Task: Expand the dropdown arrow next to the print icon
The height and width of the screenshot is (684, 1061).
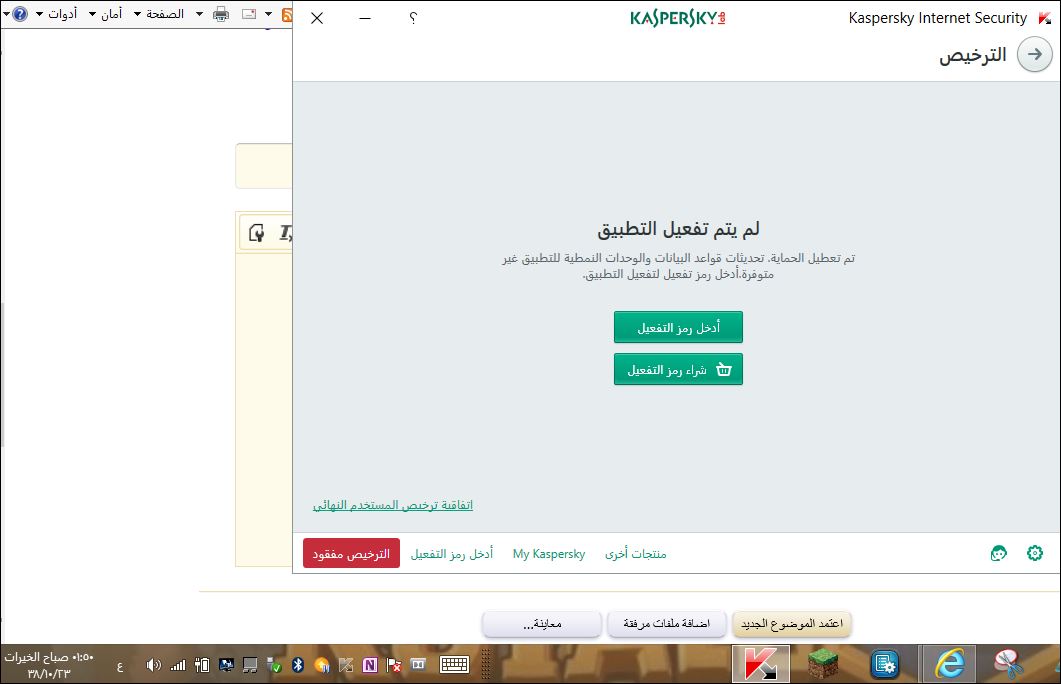Action: [200, 14]
